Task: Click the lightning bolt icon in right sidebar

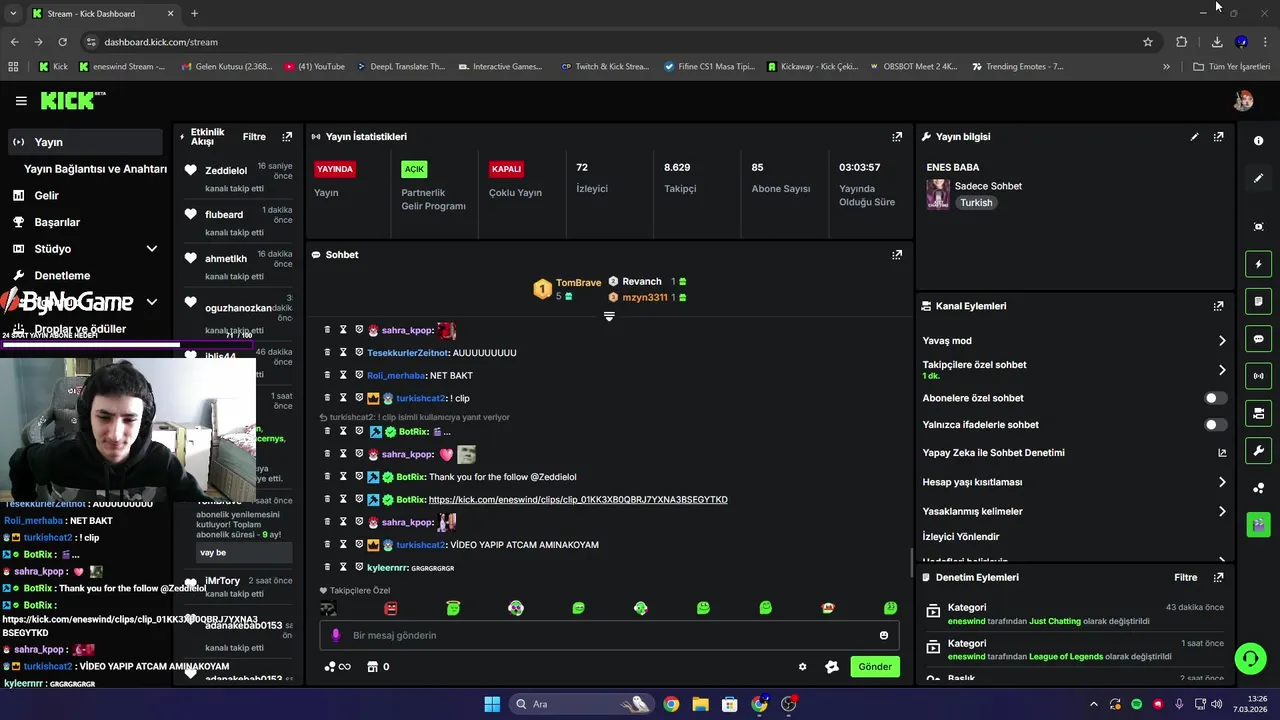Action: 1259,264
